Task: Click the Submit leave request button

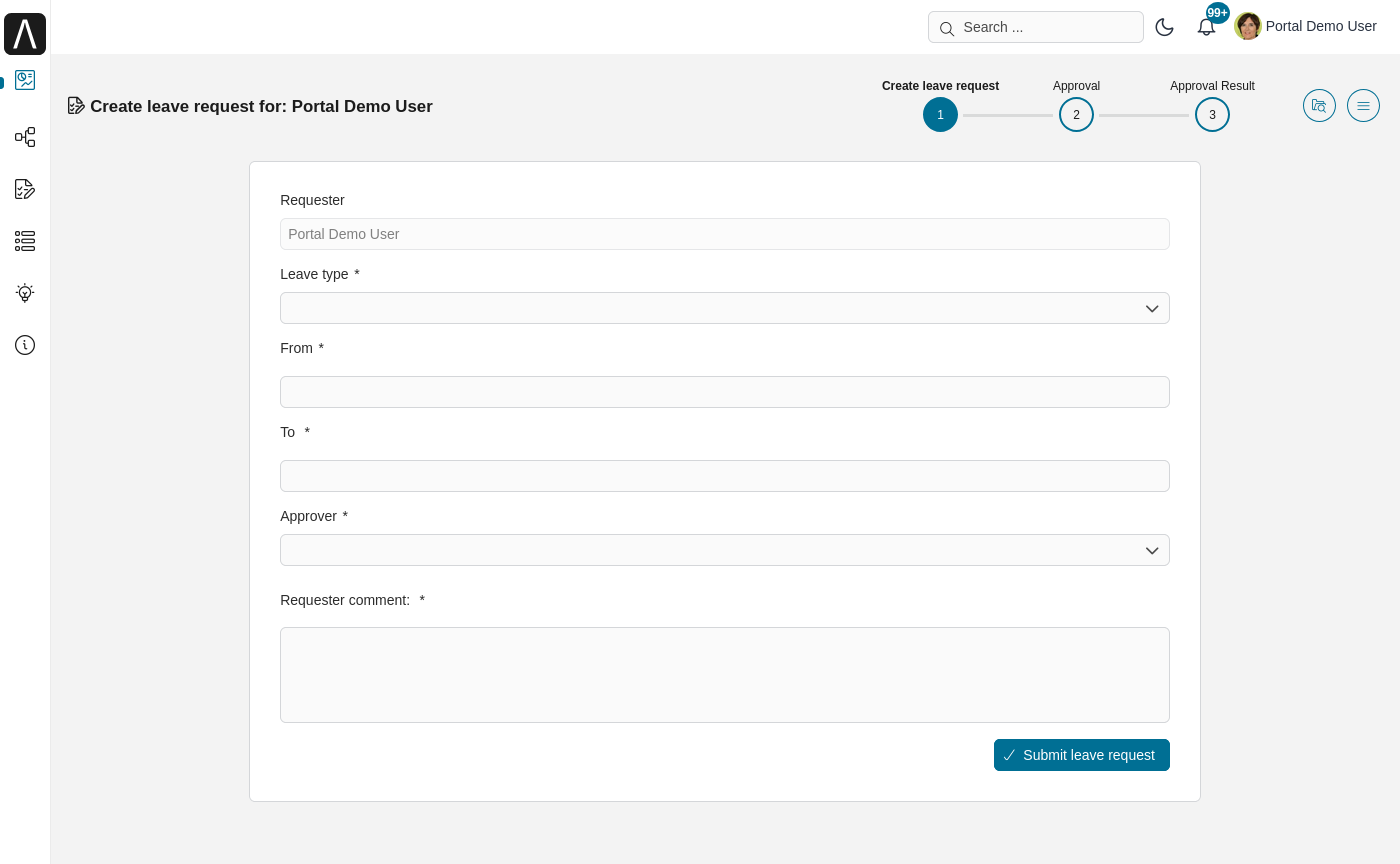Action: (1081, 755)
